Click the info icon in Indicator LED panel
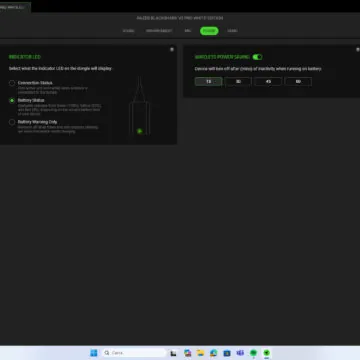360x360 pixels. (172, 49)
